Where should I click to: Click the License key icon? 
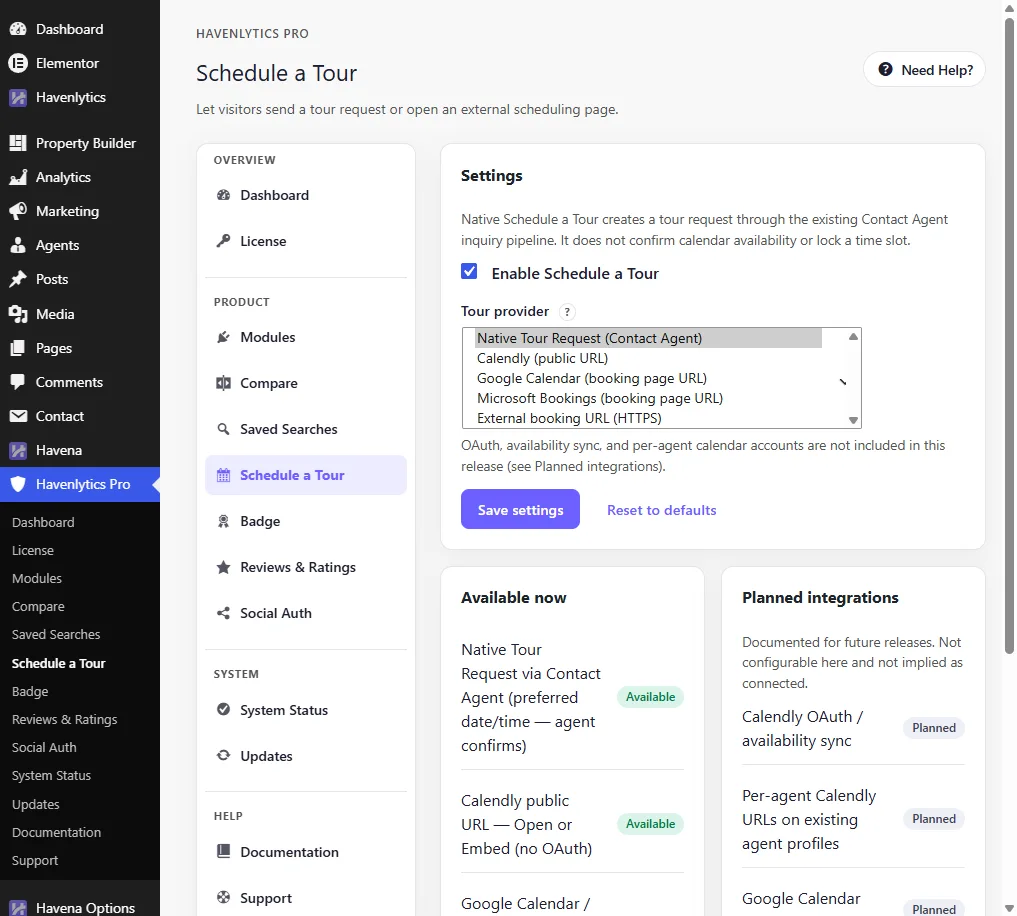point(223,241)
